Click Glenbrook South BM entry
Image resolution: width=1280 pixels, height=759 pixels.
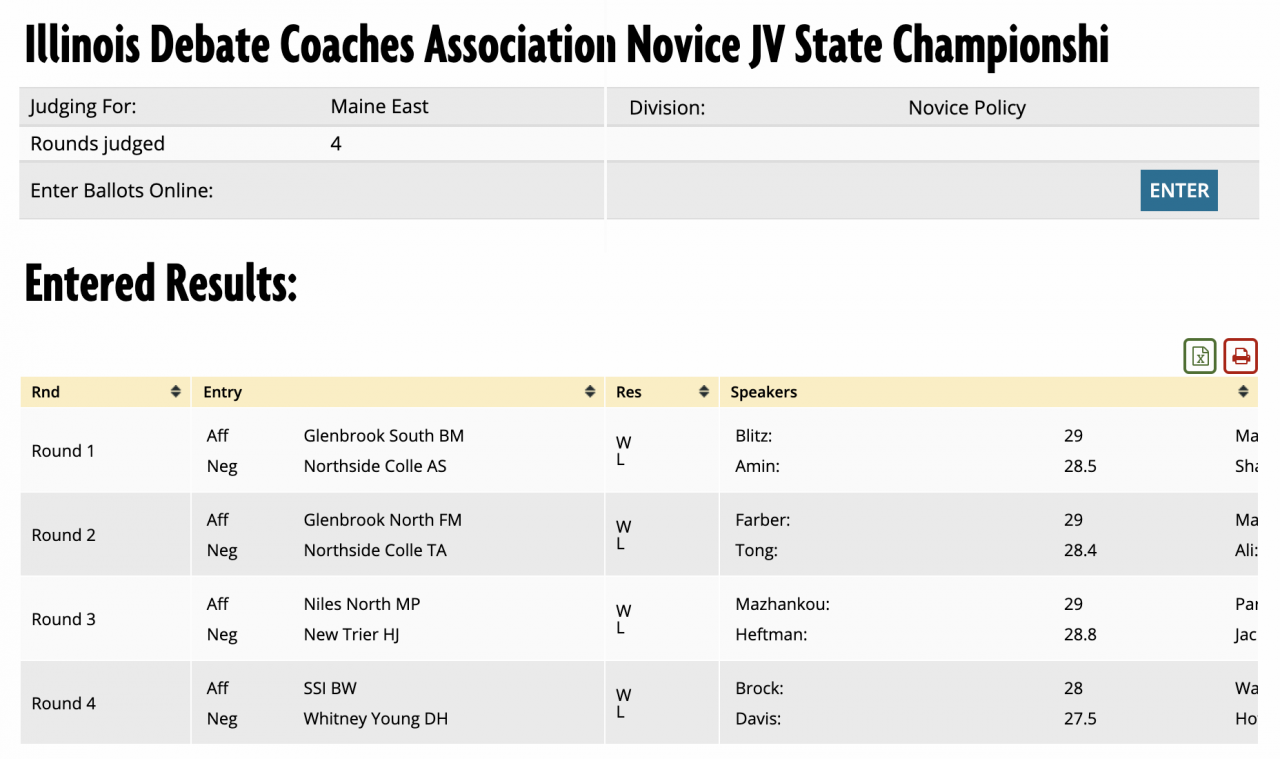coord(383,436)
